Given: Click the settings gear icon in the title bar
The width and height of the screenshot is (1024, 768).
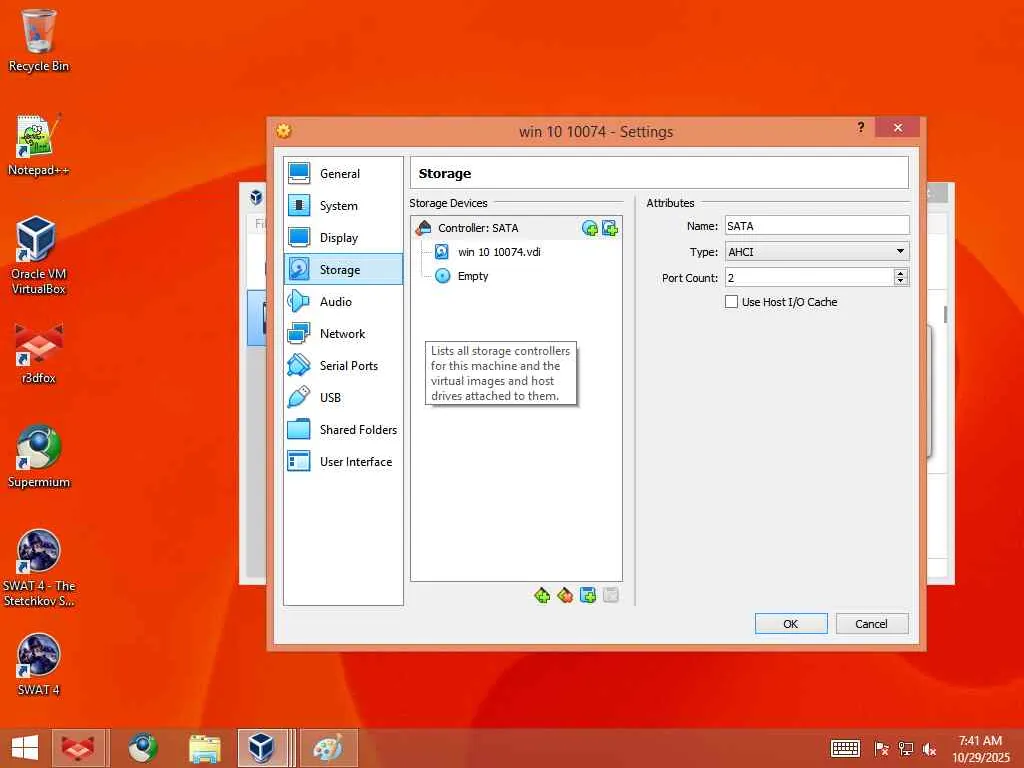Looking at the screenshot, I should [283, 131].
